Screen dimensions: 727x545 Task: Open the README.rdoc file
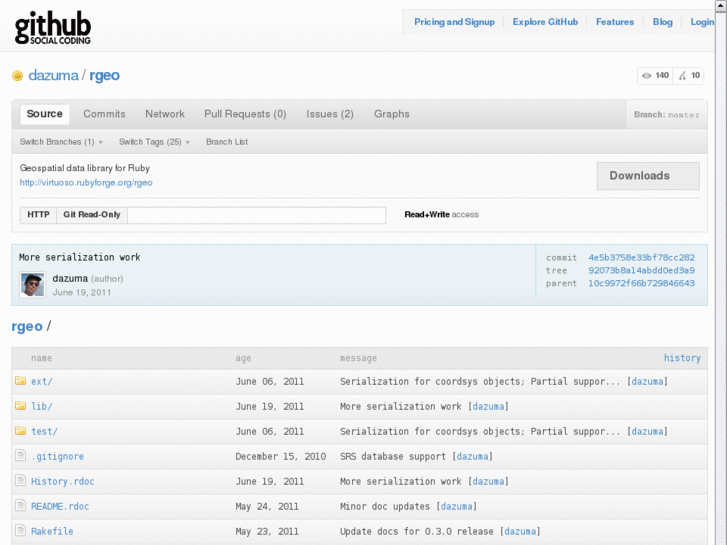click(x=60, y=507)
